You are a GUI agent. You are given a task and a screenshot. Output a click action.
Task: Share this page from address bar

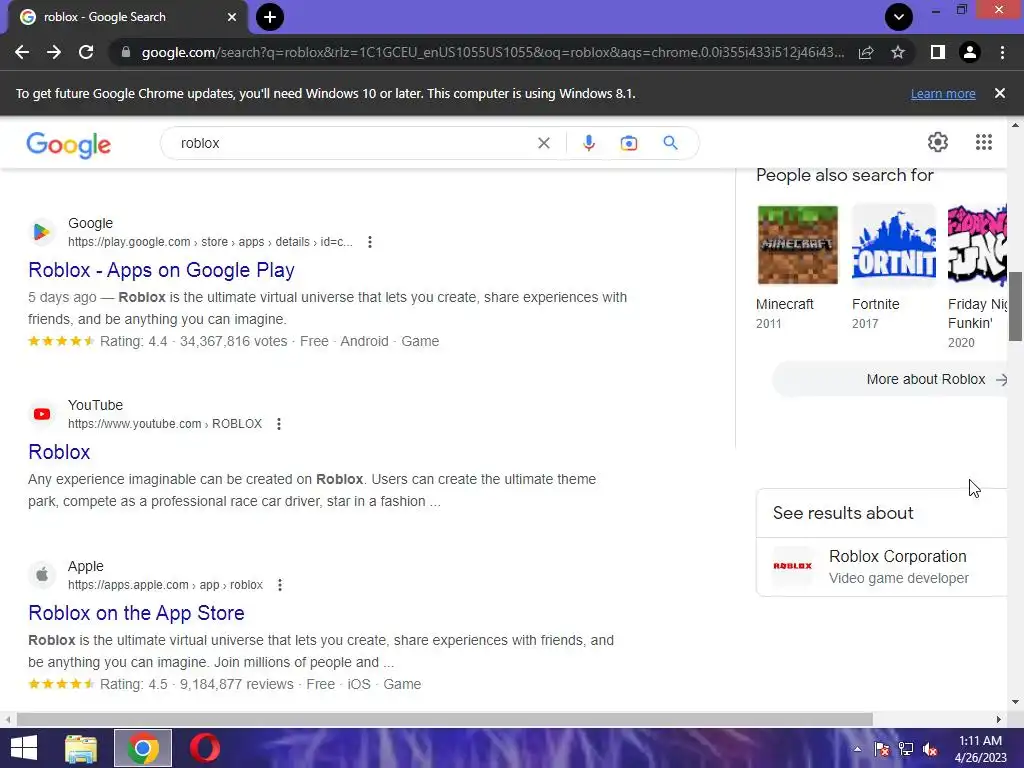866,52
